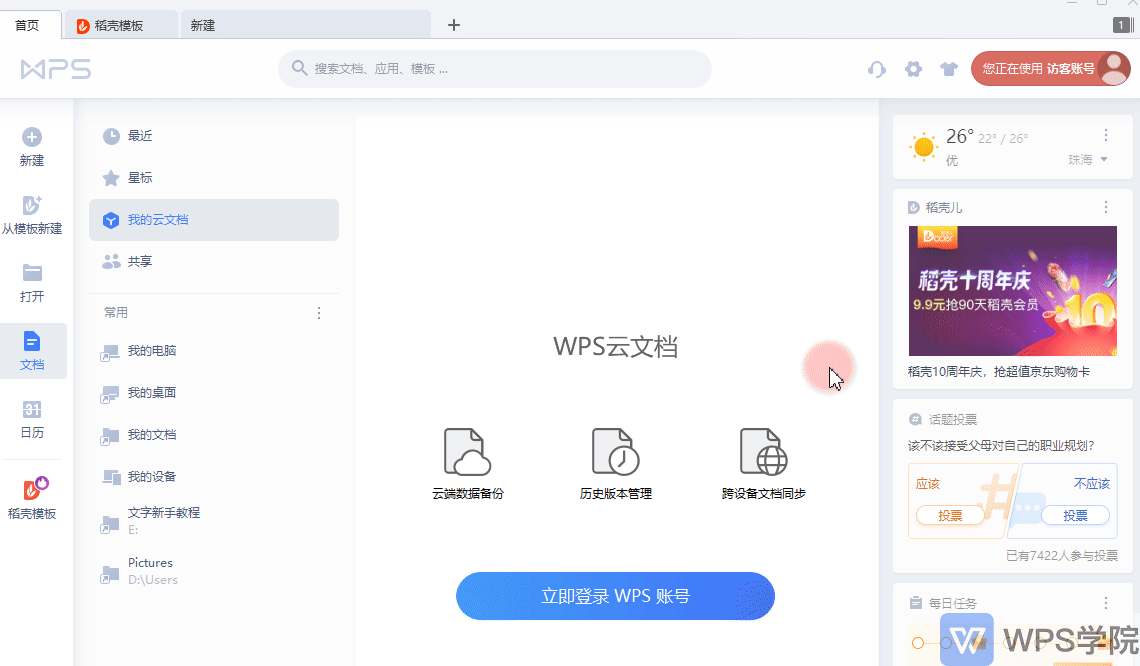Switch to the 新建 tab

305,25
